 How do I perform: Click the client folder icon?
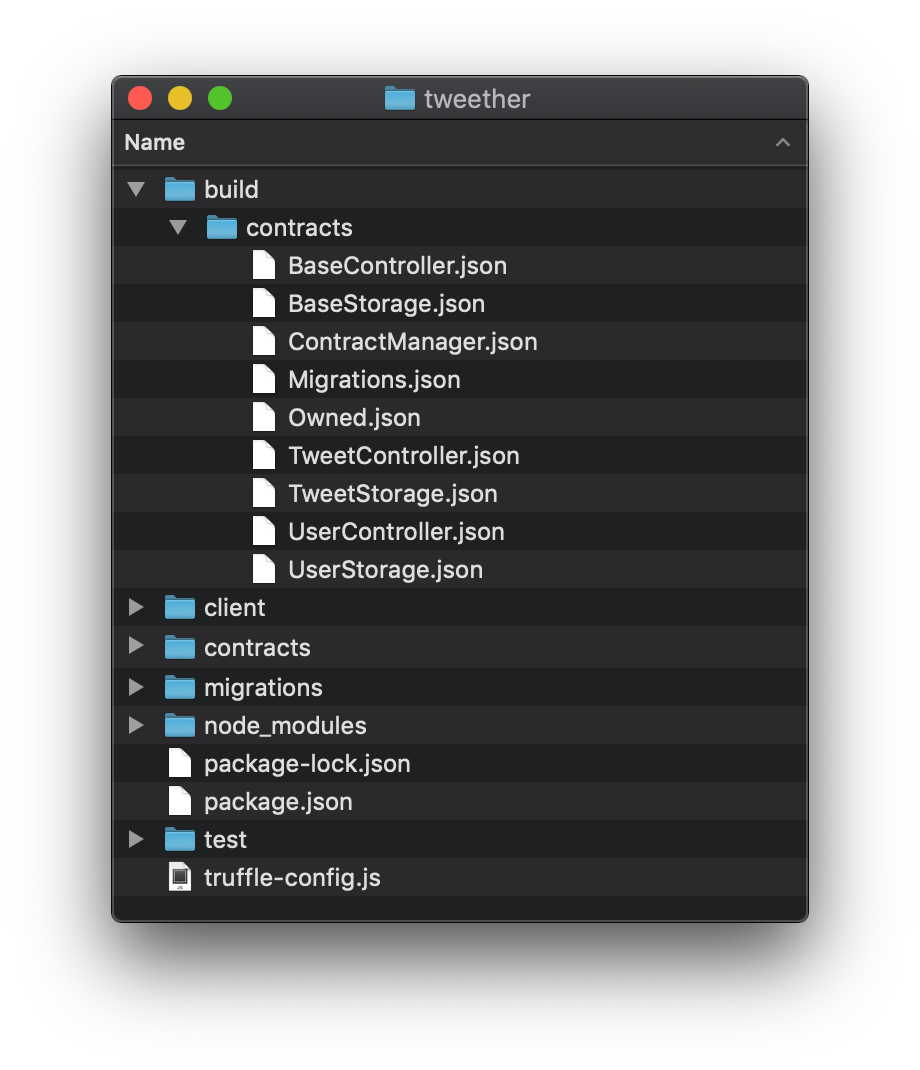pyautogui.click(x=180, y=607)
